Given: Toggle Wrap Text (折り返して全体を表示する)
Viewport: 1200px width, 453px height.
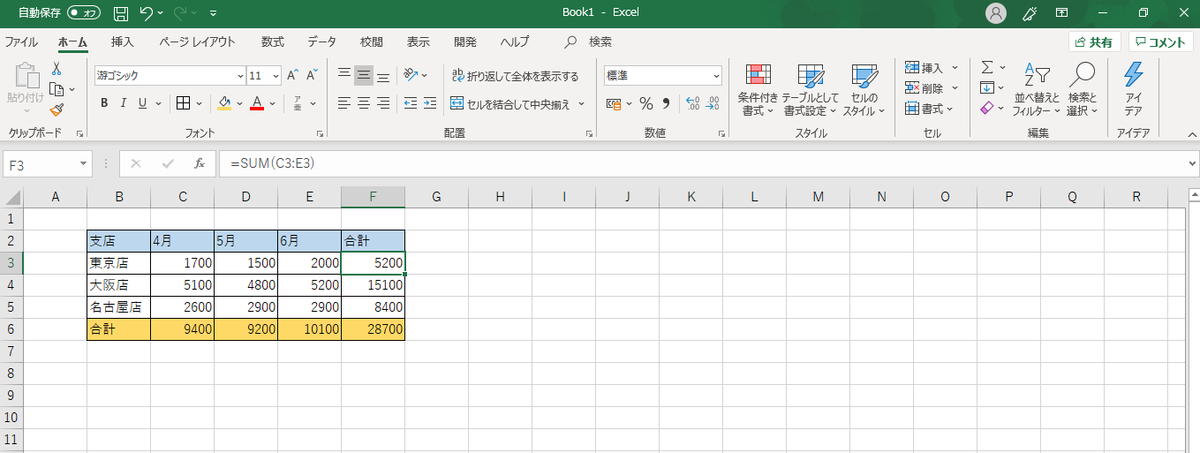Looking at the screenshot, I should (x=515, y=75).
